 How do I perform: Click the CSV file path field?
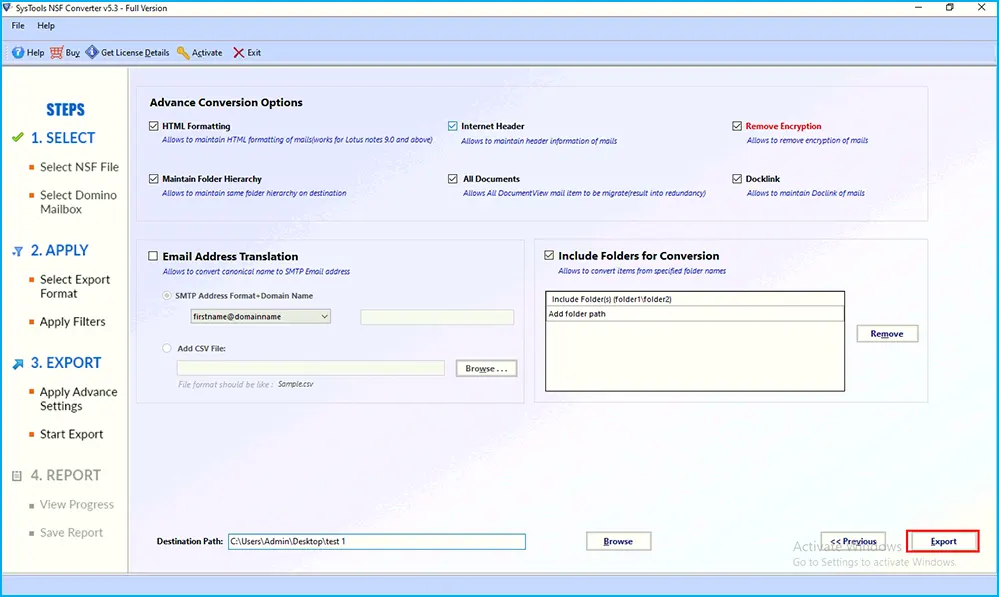(311, 368)
